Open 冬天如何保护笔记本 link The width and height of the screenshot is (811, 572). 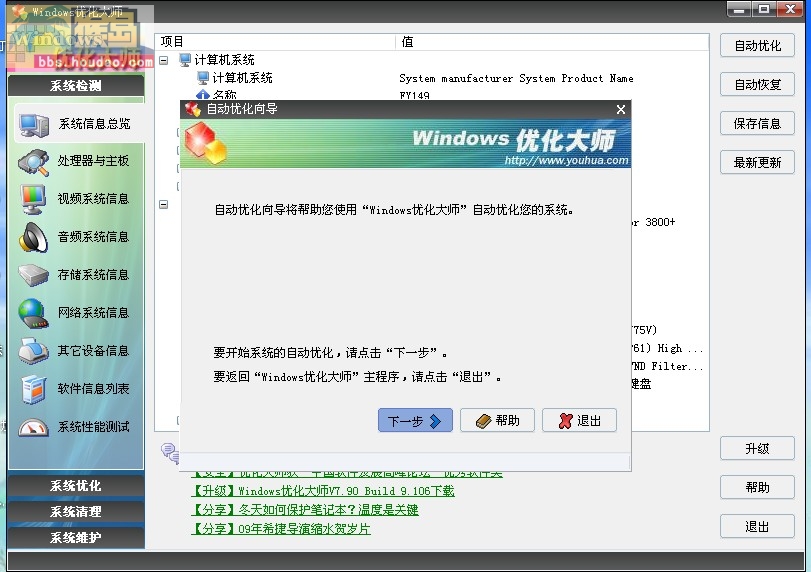pyautogui.click(x=305, y=510)
